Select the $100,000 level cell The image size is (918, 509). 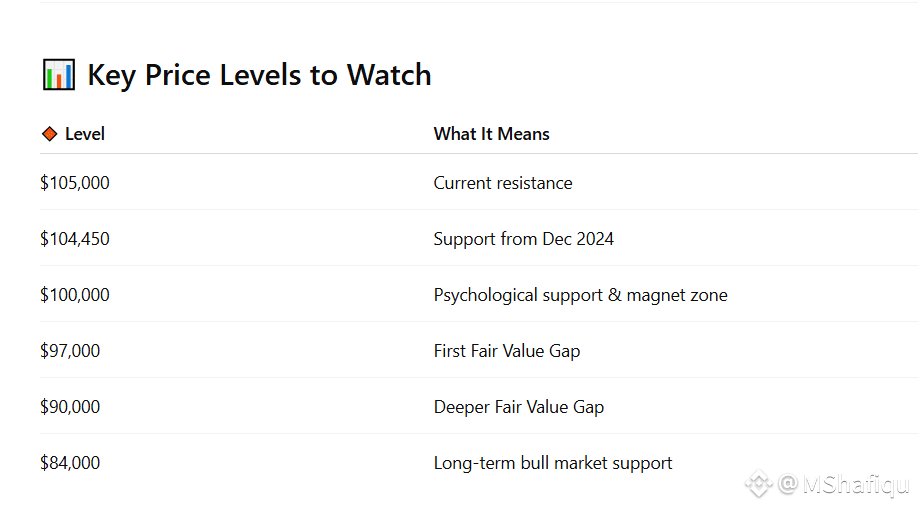click(75, 295)
